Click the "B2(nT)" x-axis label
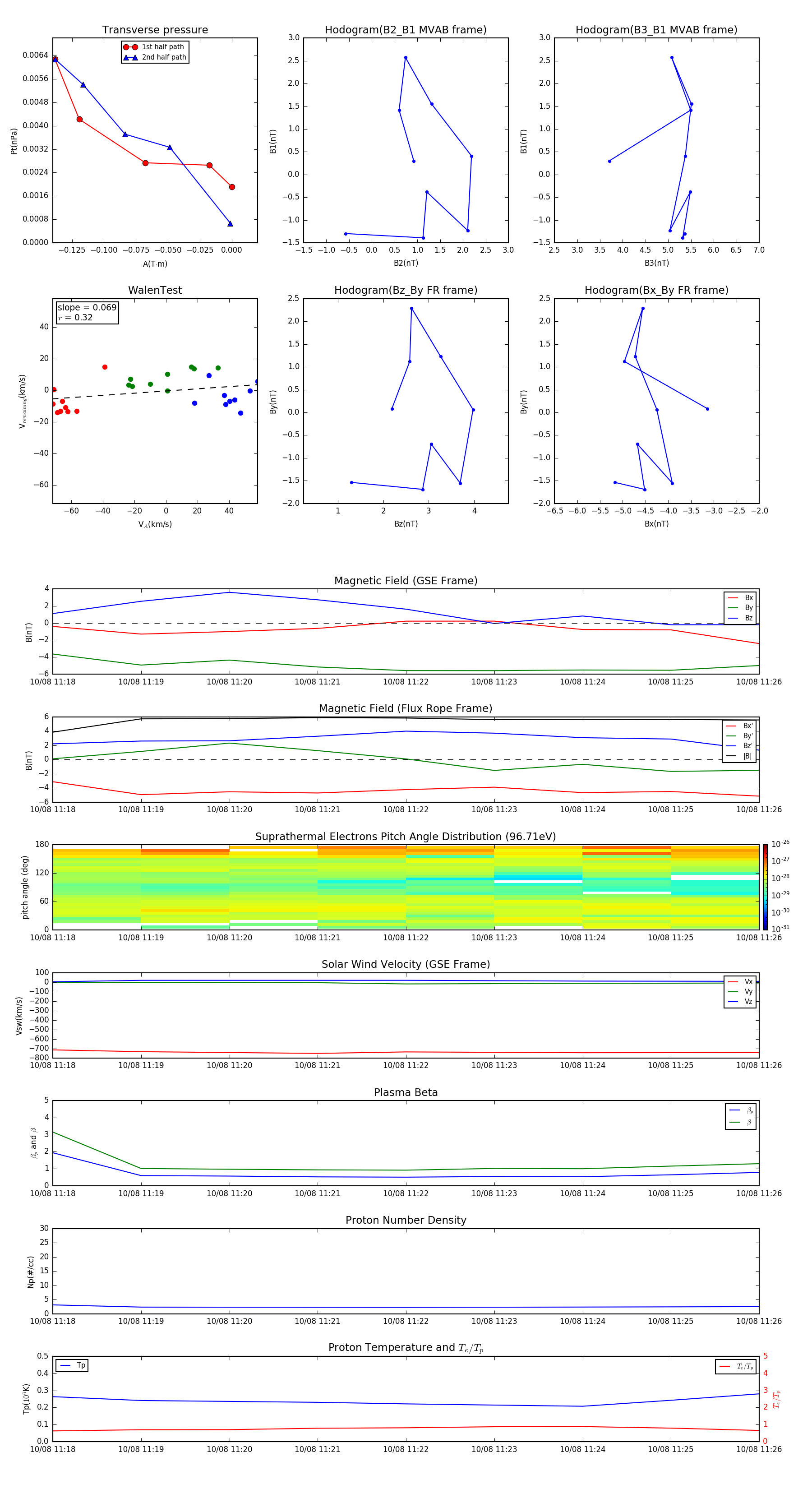This screenshot has width=812, height=1489. point(406,263)
